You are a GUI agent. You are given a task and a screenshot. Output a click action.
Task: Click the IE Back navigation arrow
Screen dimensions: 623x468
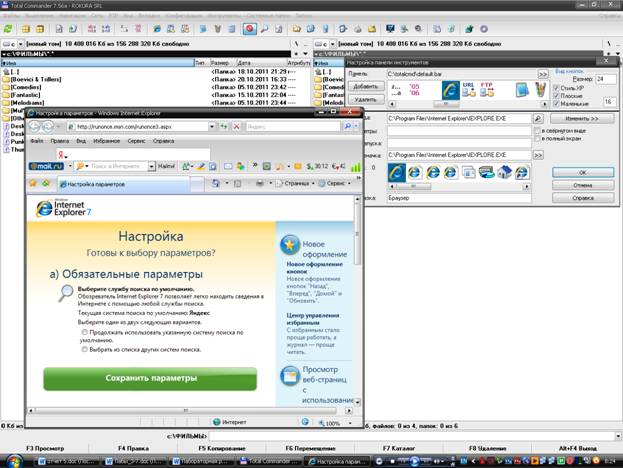click(x=36, y=128)
